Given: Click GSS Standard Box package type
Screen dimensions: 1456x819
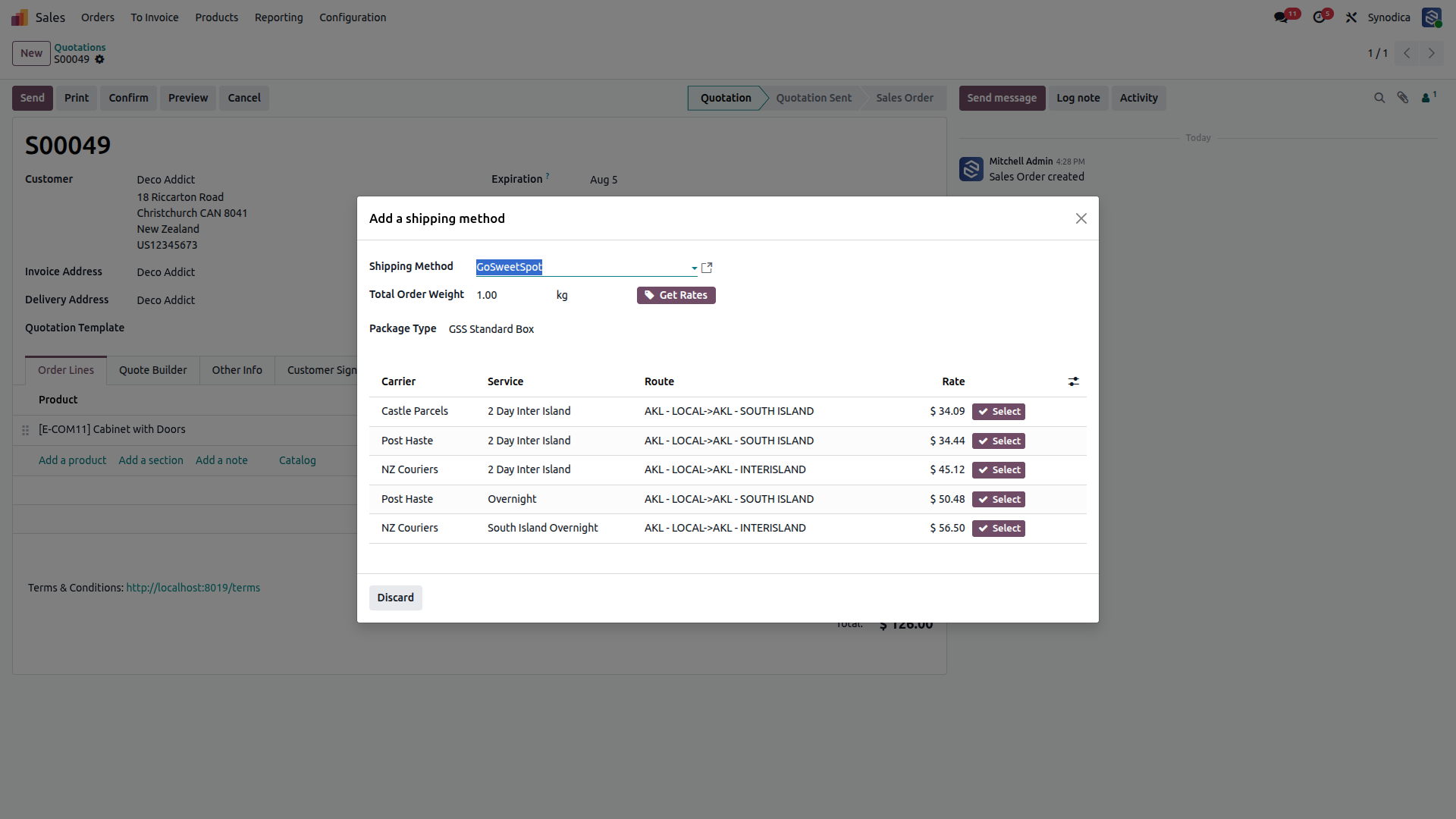Looking at the screenshot, I should 491,329.
